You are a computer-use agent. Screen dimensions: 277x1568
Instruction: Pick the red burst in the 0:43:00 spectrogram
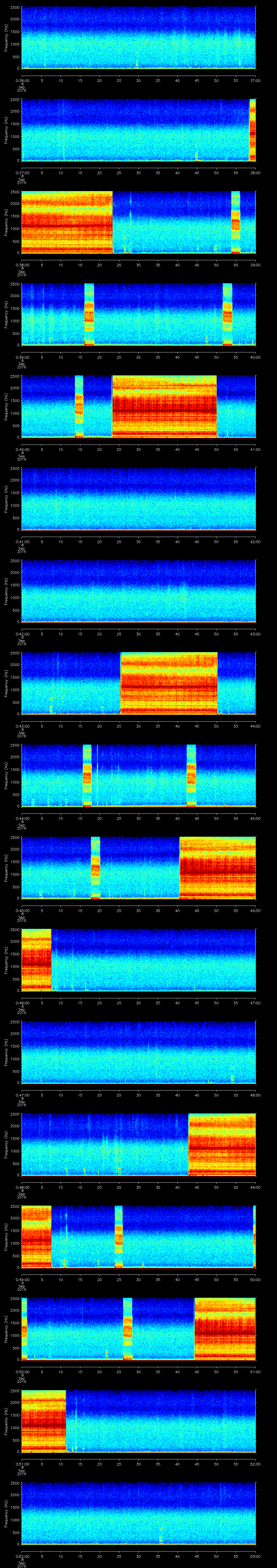[169, 683]
